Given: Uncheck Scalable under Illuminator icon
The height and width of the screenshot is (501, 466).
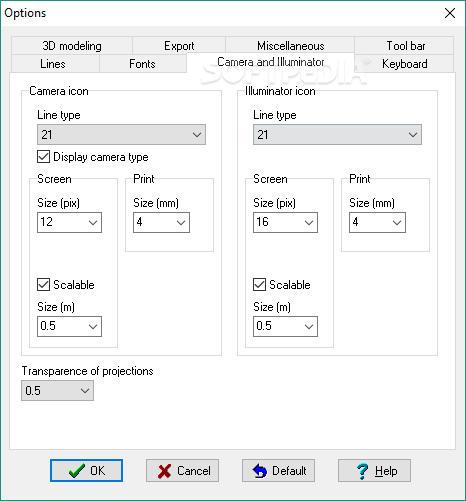Looking at the screenshot, I should (x=259, y=285).
